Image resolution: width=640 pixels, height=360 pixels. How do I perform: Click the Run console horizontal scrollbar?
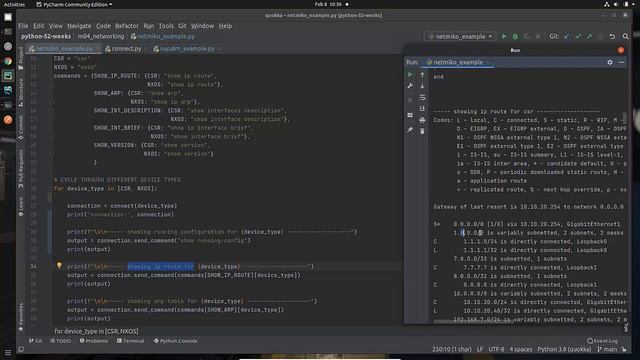tap(473, 322)
